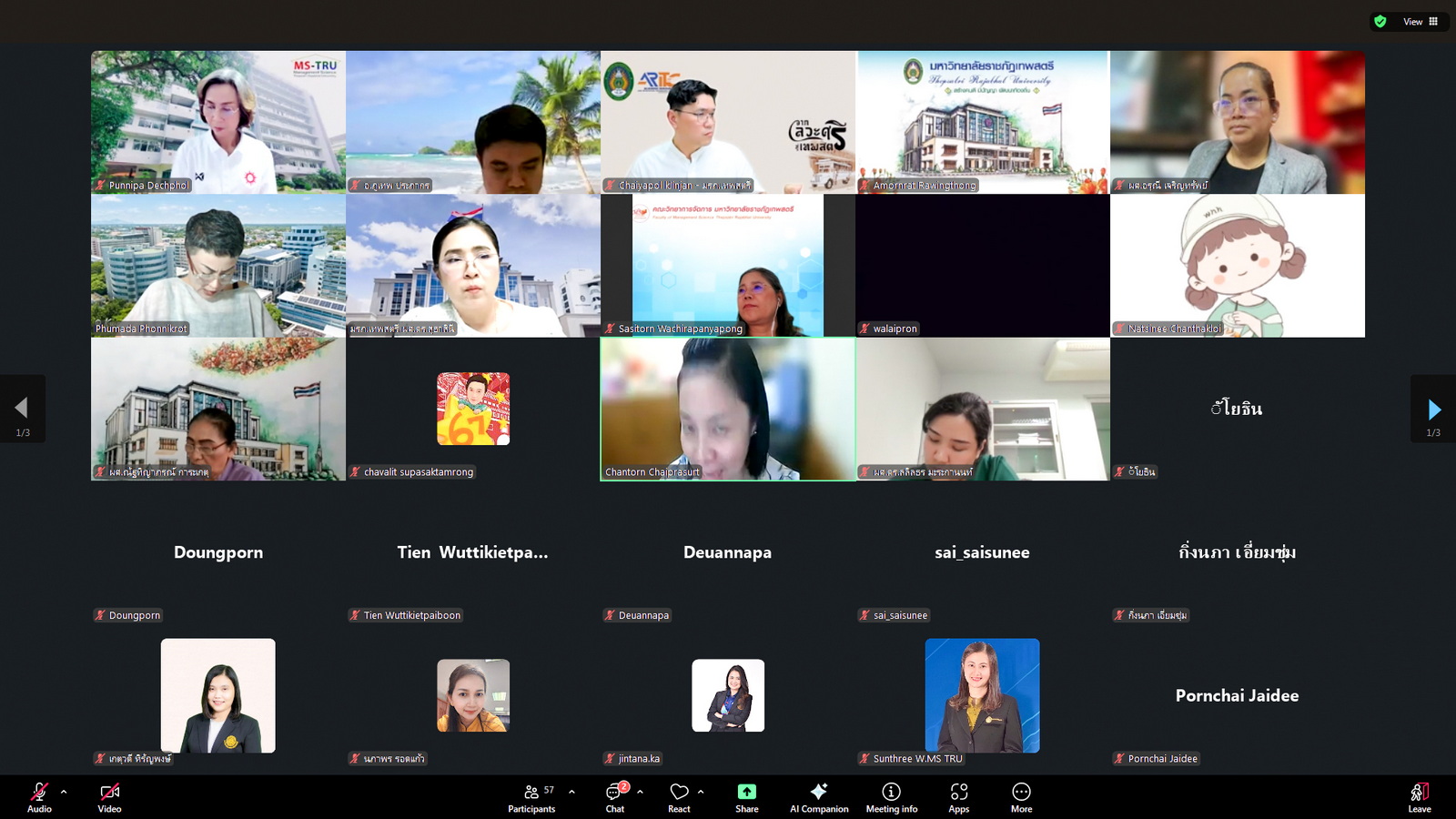This screenshot has width=1456, height=819.
Task: Click the green Share screen button
Action: [x=746, y=797]
